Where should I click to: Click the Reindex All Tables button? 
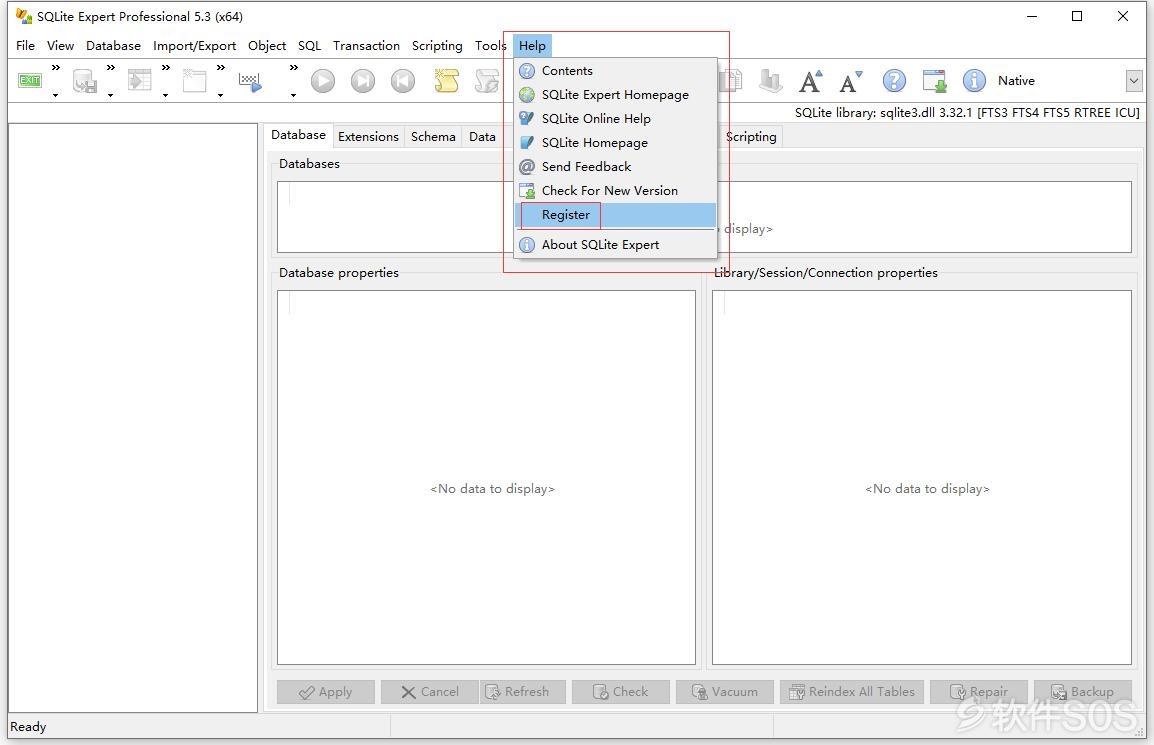click(852, 692)
